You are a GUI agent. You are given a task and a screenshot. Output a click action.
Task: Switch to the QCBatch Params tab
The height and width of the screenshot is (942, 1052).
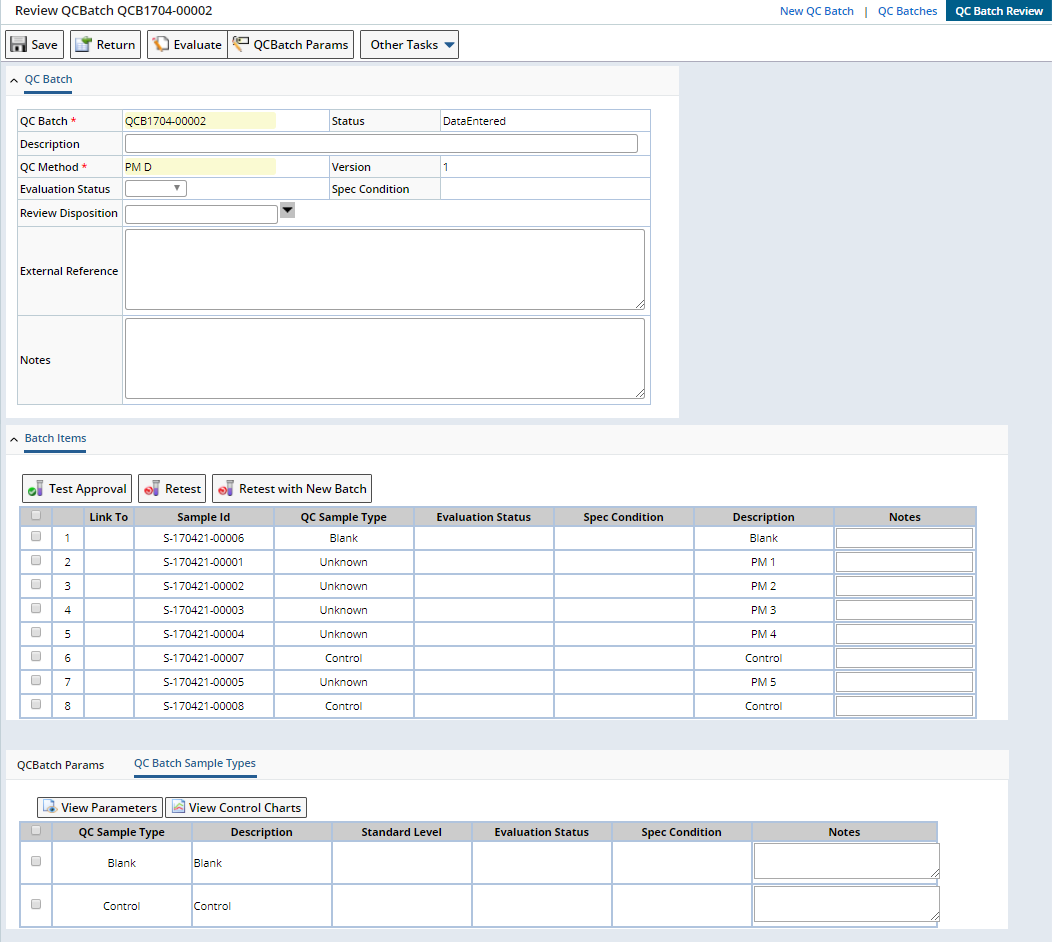pyautogui.click(x=60, y=765)
